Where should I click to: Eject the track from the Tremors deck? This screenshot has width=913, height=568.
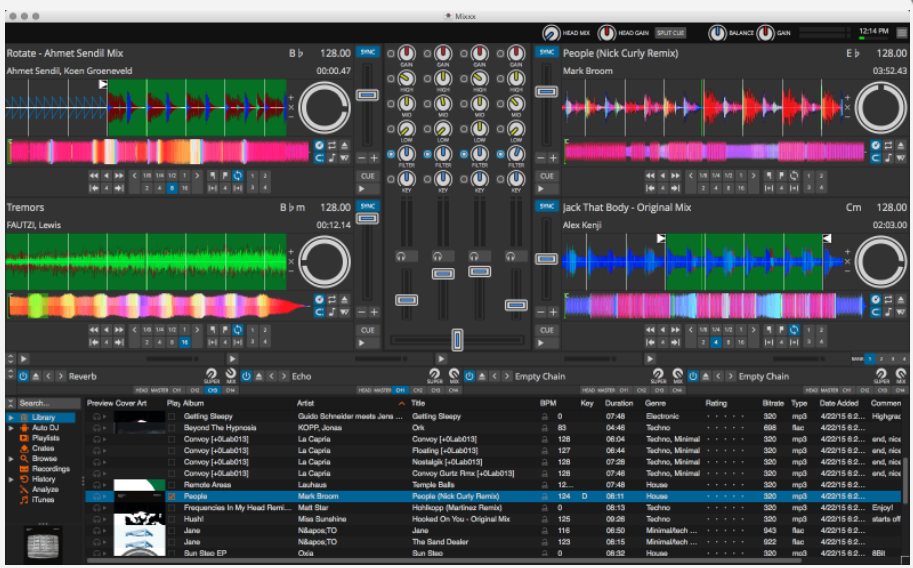pos(345,299)
